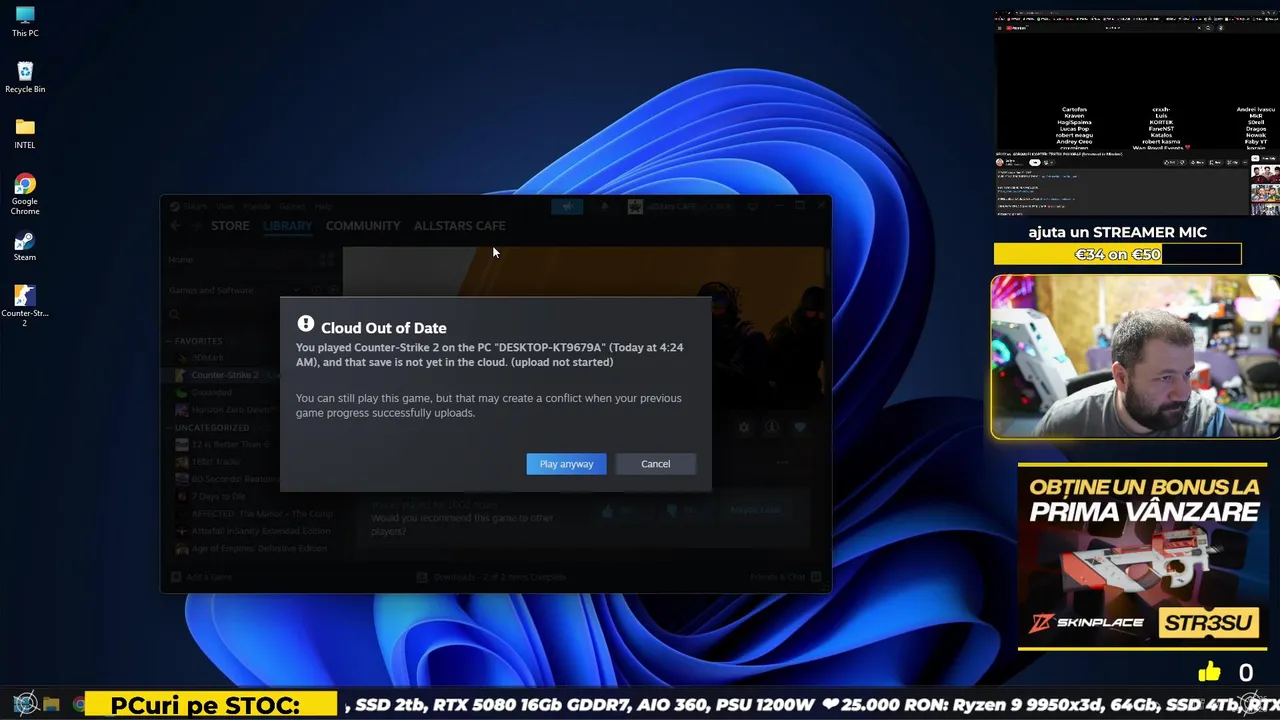The height and width of the screenshot is (720, 1280).
Task: Click Add a Game at the bottom
Action: click(x=201, y=577)
